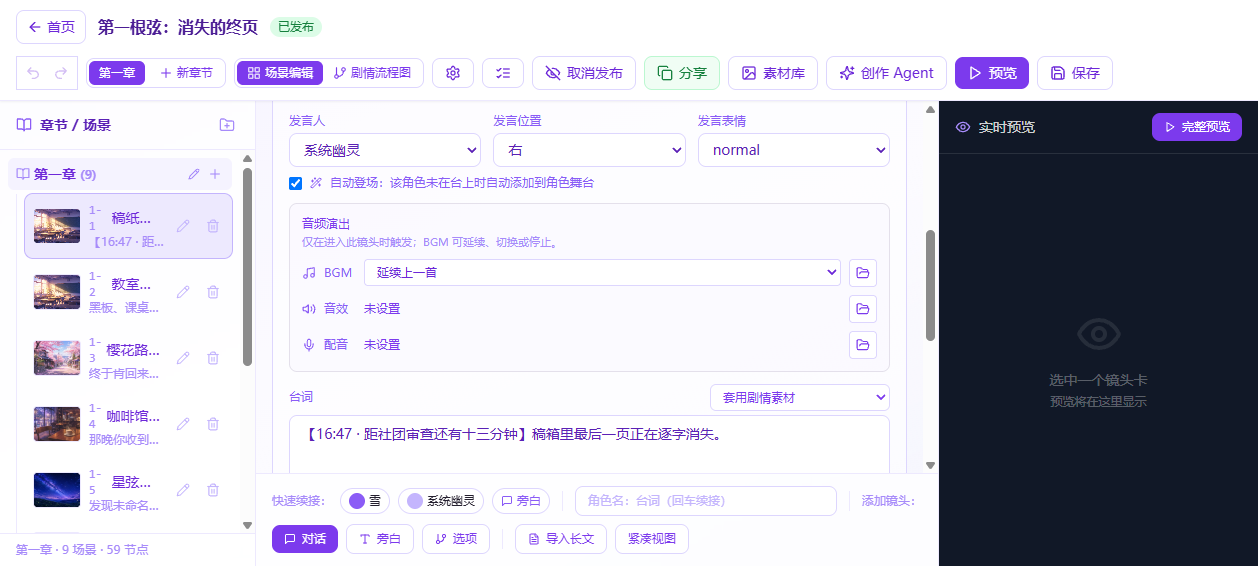Launch 创作 Agent
This screenshot has height=566, width=1258.
coord(886,73)
